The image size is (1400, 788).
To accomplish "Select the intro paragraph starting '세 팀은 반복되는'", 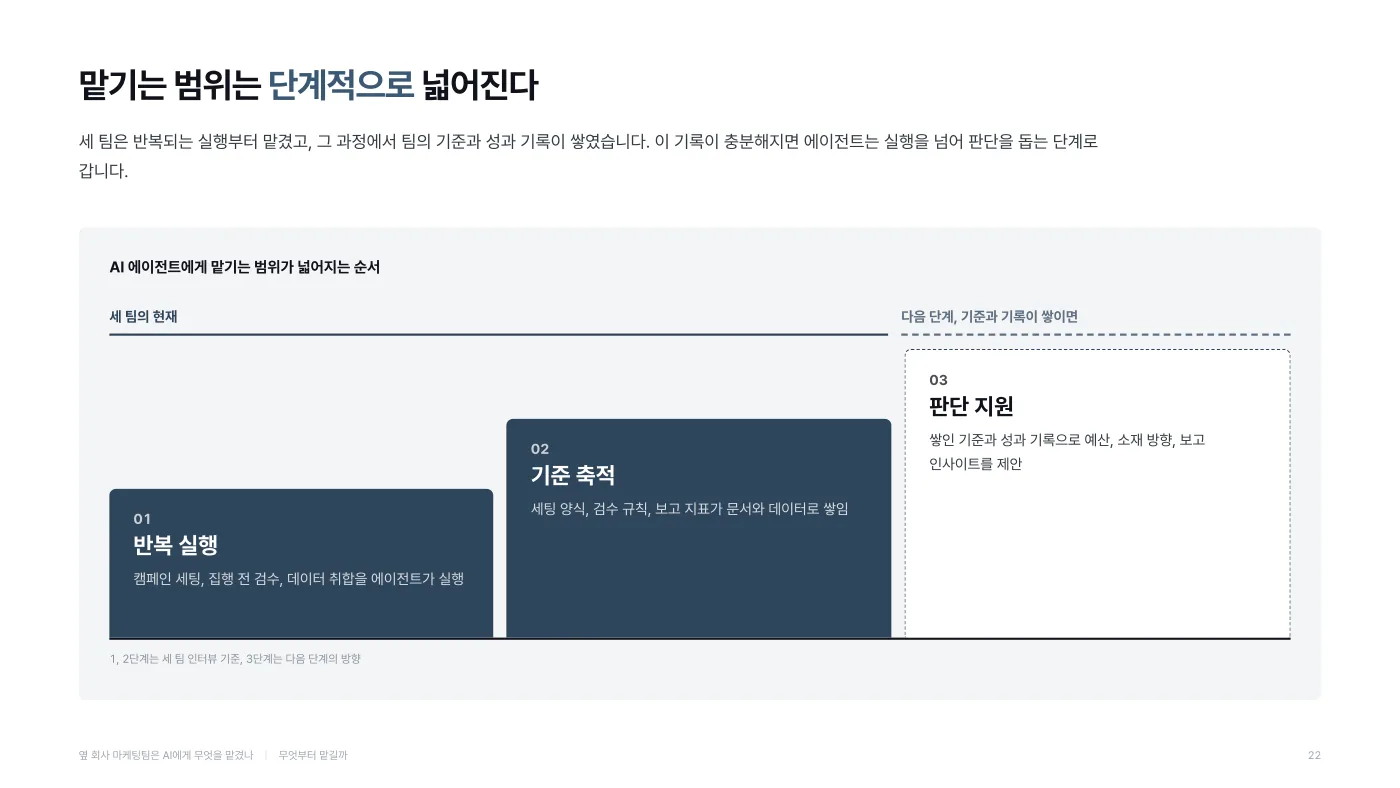I will 588,156.
